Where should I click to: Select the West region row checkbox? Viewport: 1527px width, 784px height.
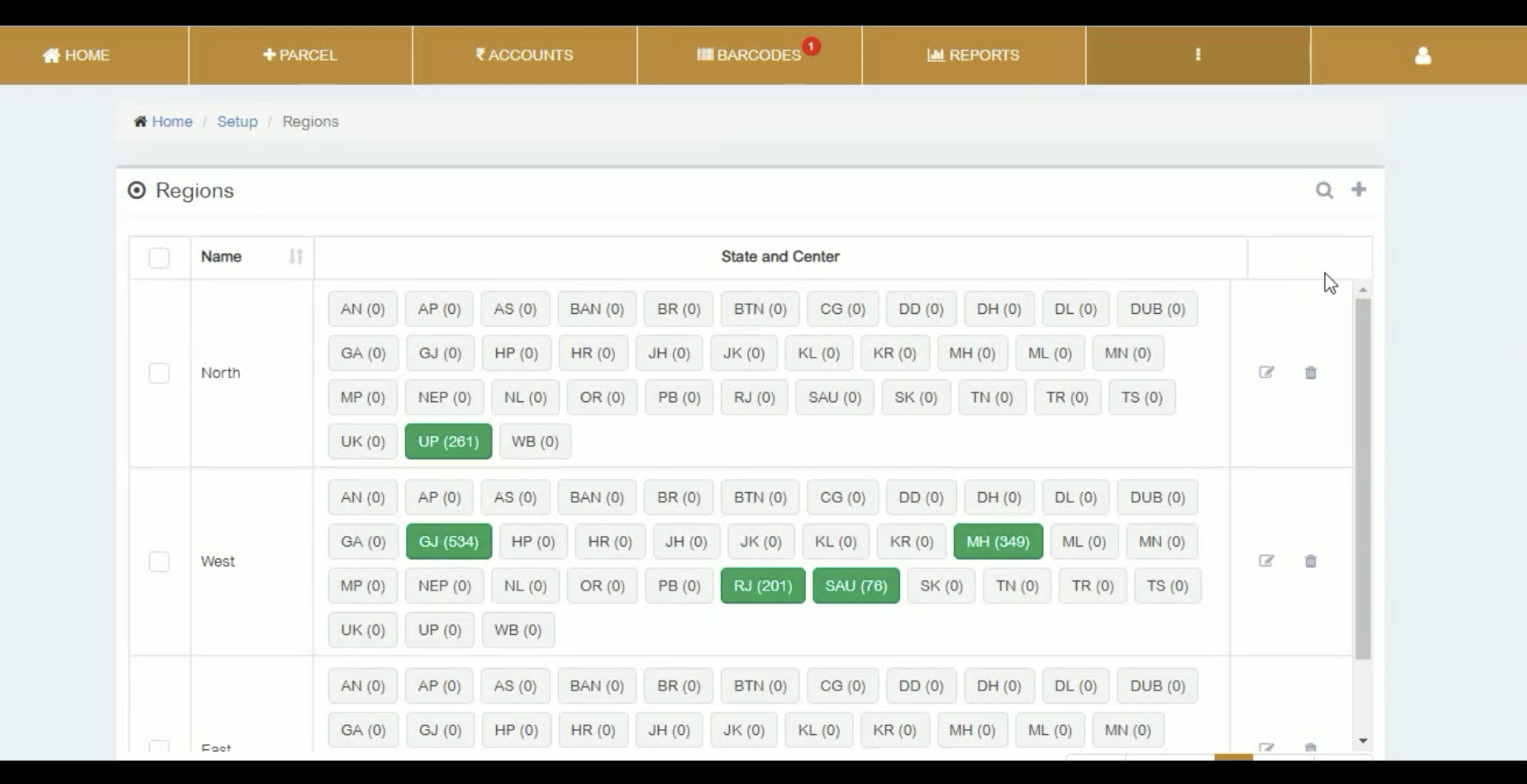(158, 562)
